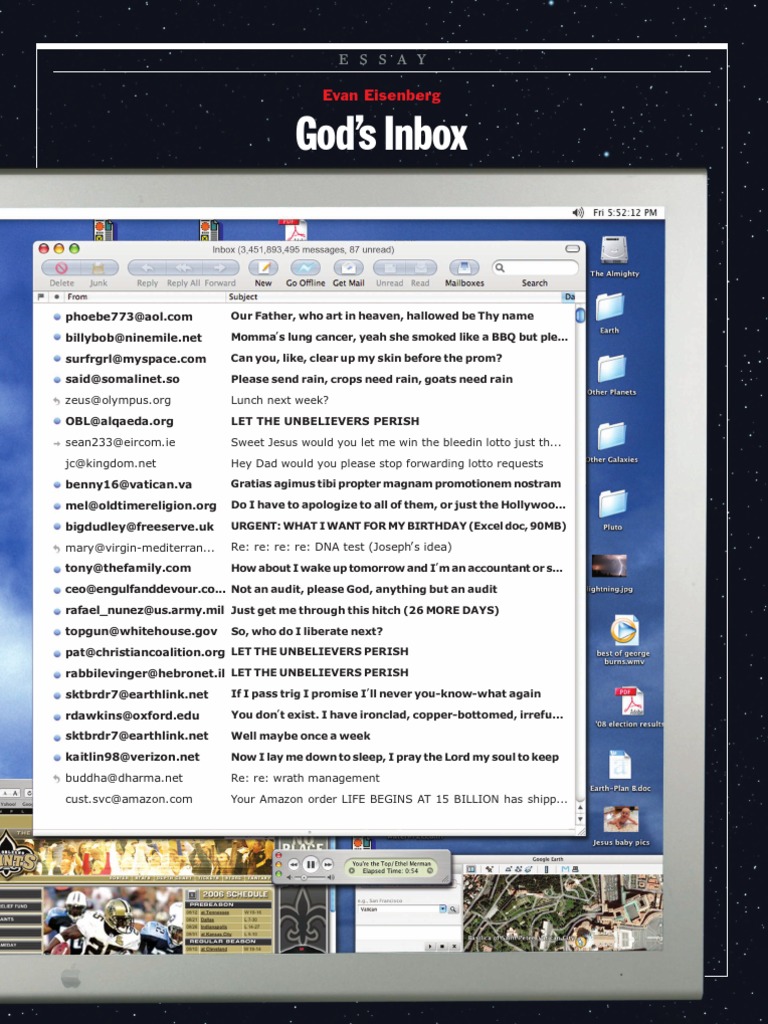Select email from tony@thefamily.com

tap(306, 568)
